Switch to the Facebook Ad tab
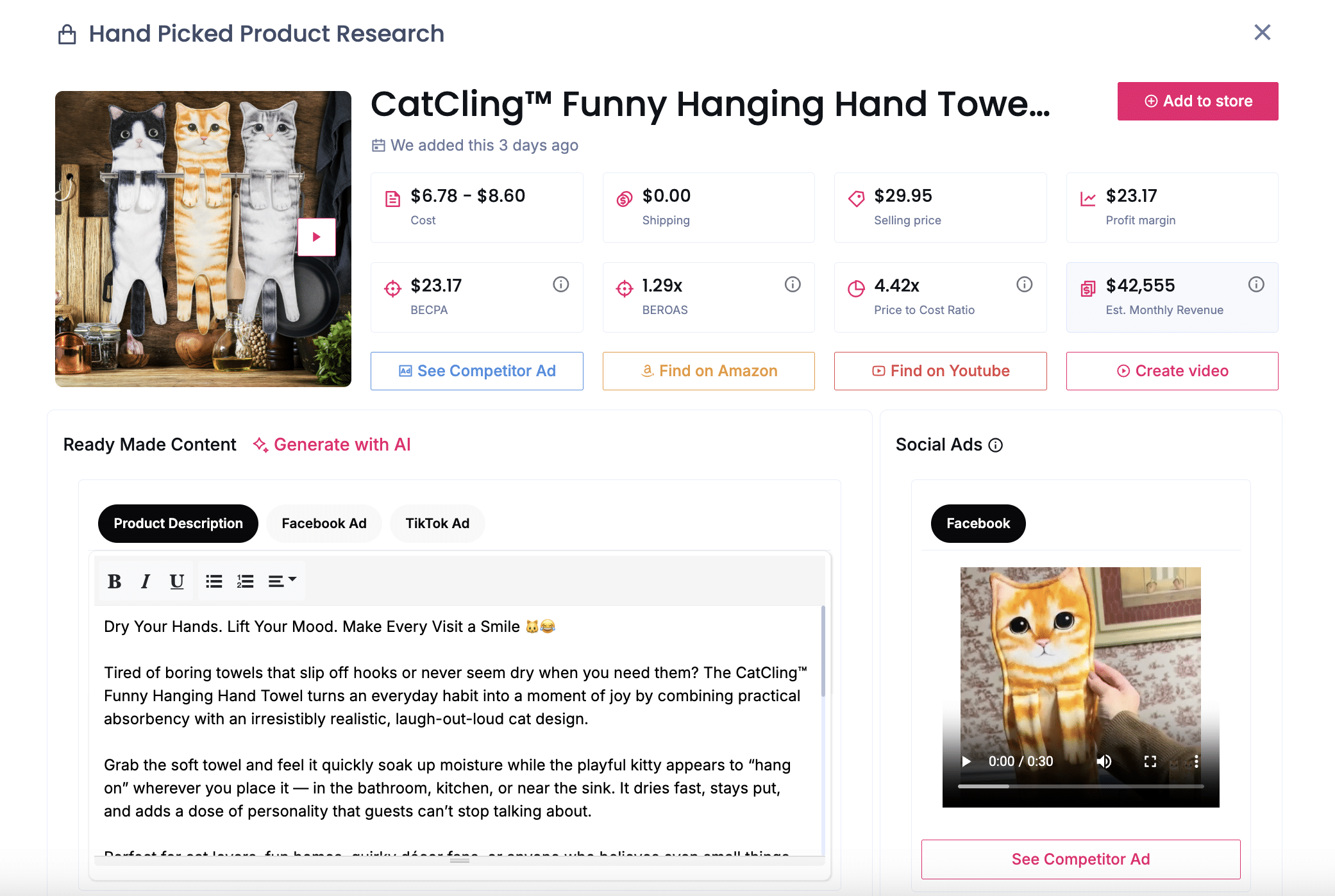The height and width of the screenshot is (896, 1335). [x=324, y=524]
